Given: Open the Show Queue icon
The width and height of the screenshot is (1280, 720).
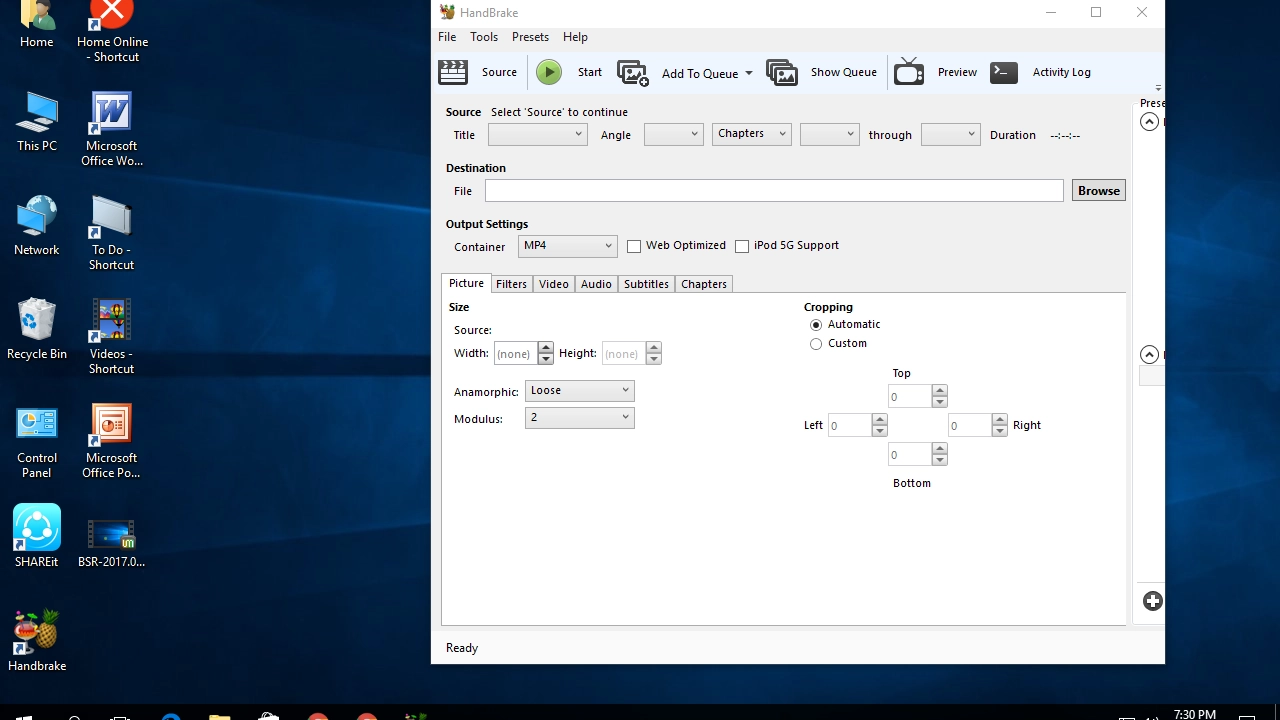Looking at the screenshot, I should pyautogui.click(x=782, y=72).
